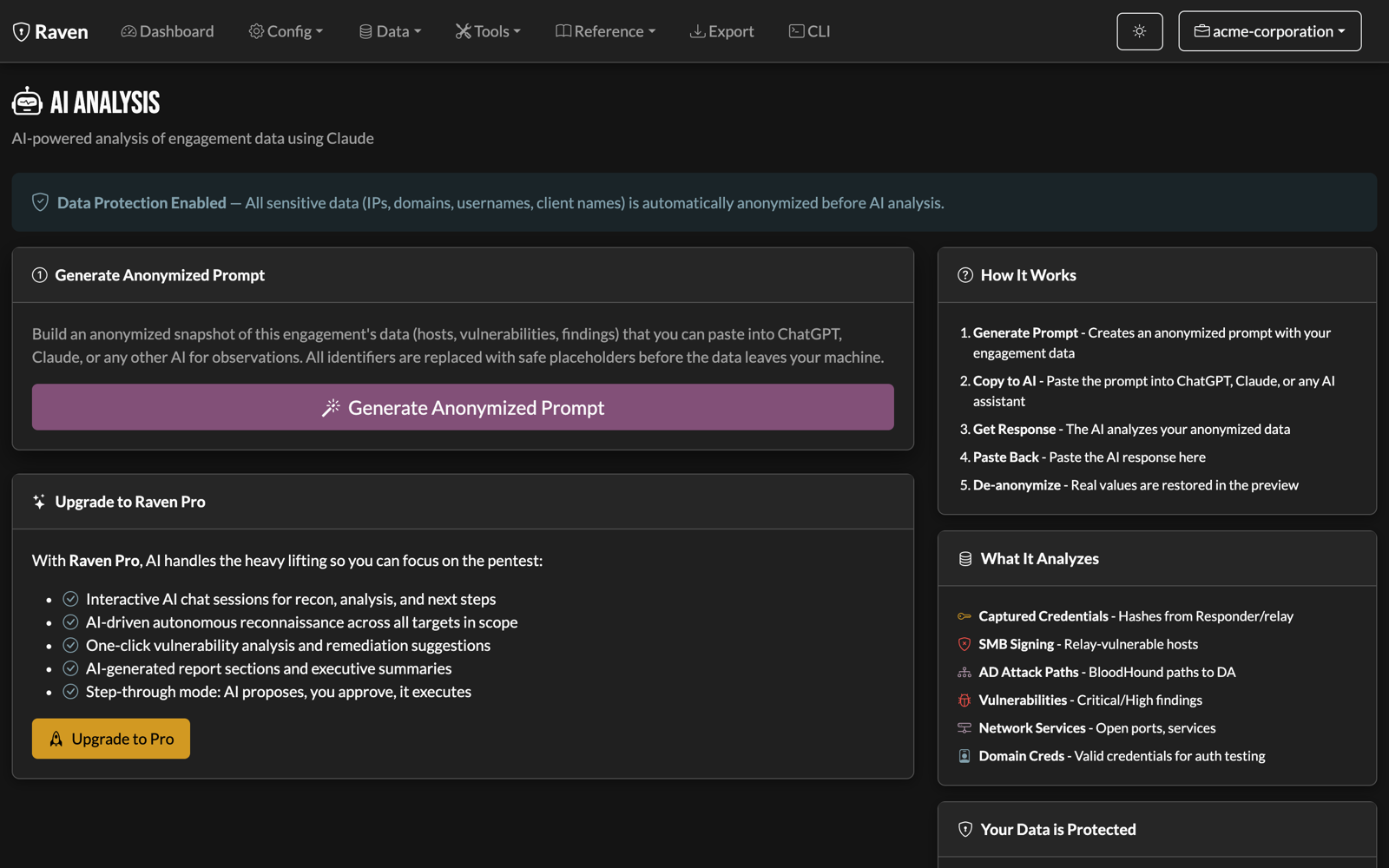This screenshot has height=868, width=1389.
Task: Click the download icon in Export nav item
Action: tap(697, 31)
